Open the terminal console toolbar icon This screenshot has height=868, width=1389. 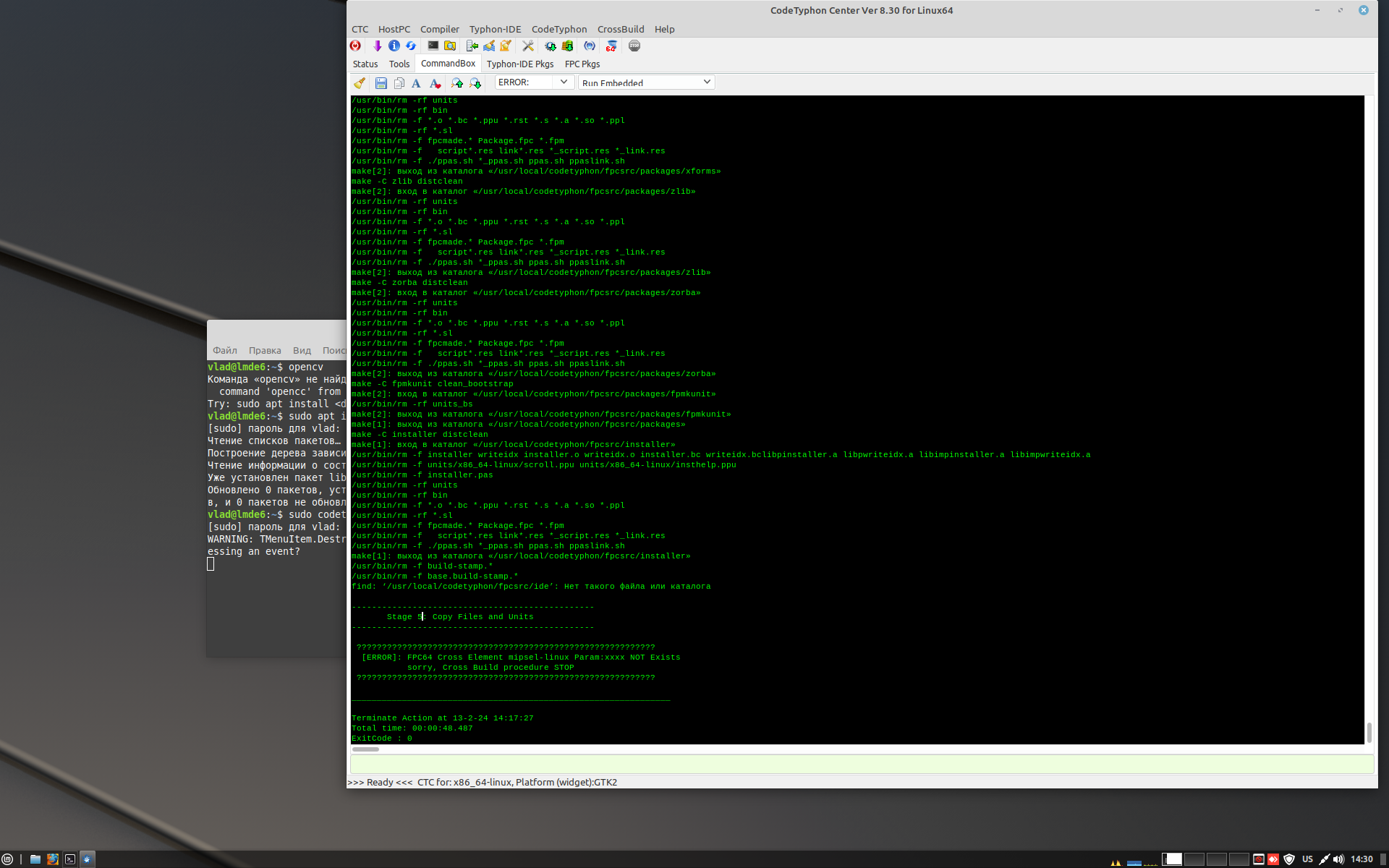(x=433, y=46)
